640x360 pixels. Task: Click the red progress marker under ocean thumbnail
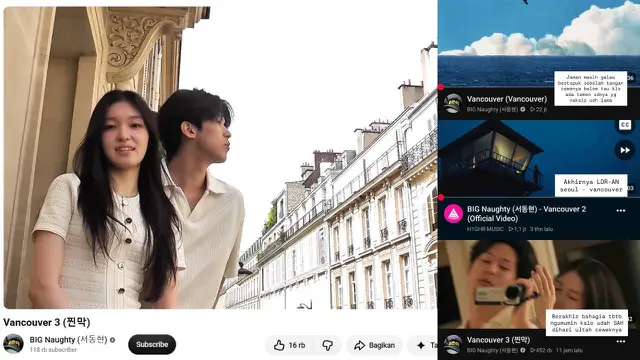point(441,87)
